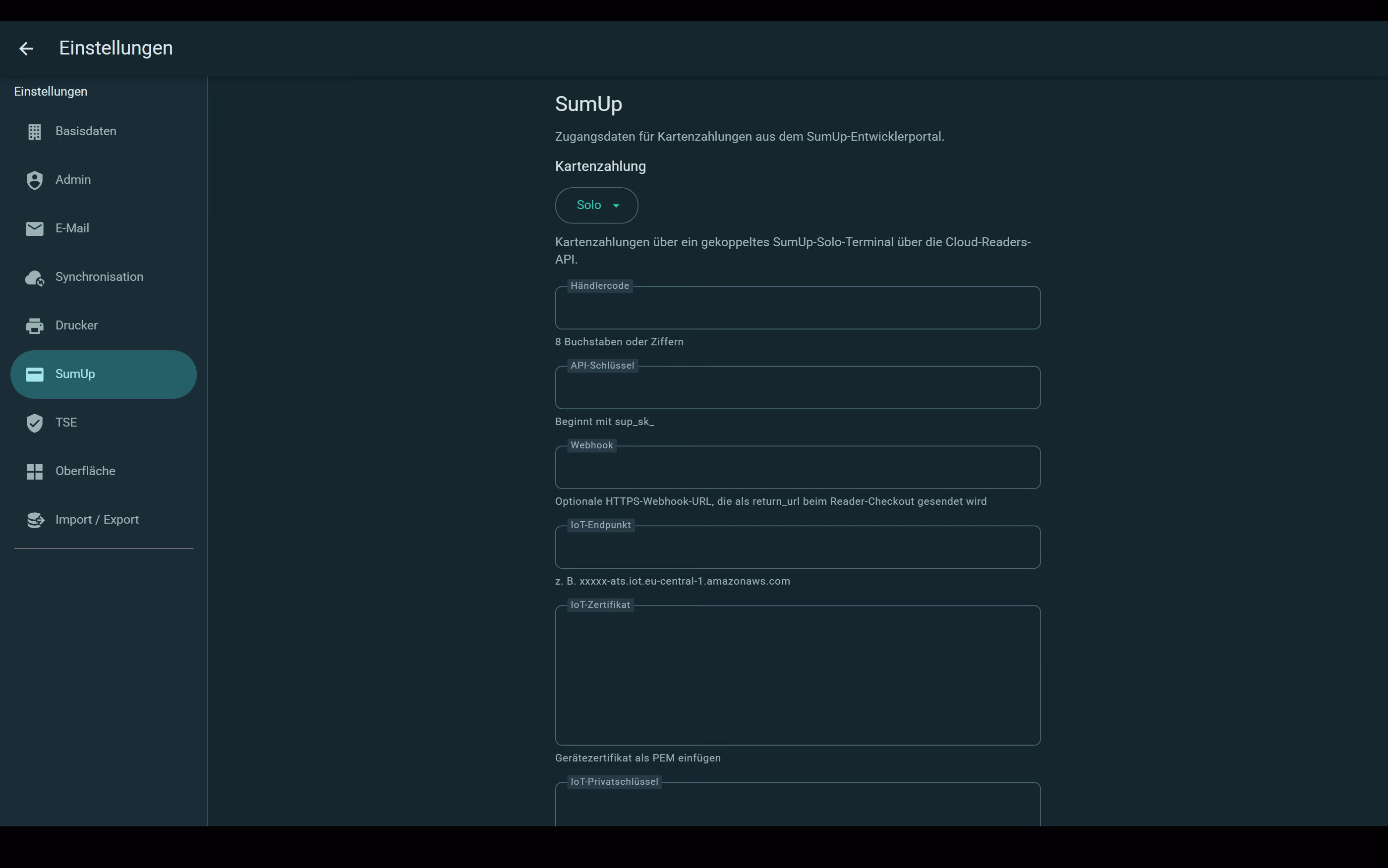
Task: Click the 'Gerätezertifikat als PEM einfügen' hint
Action: (x=638, y=759)
